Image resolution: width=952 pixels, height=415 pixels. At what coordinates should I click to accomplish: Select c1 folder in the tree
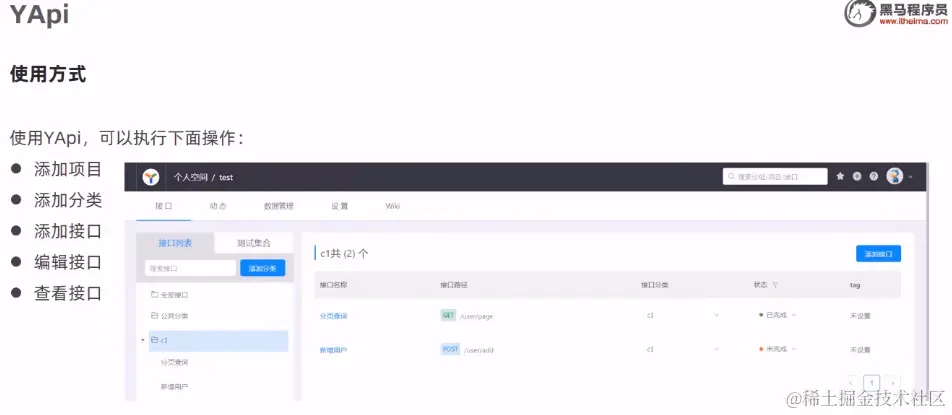(x=218, y=340)
